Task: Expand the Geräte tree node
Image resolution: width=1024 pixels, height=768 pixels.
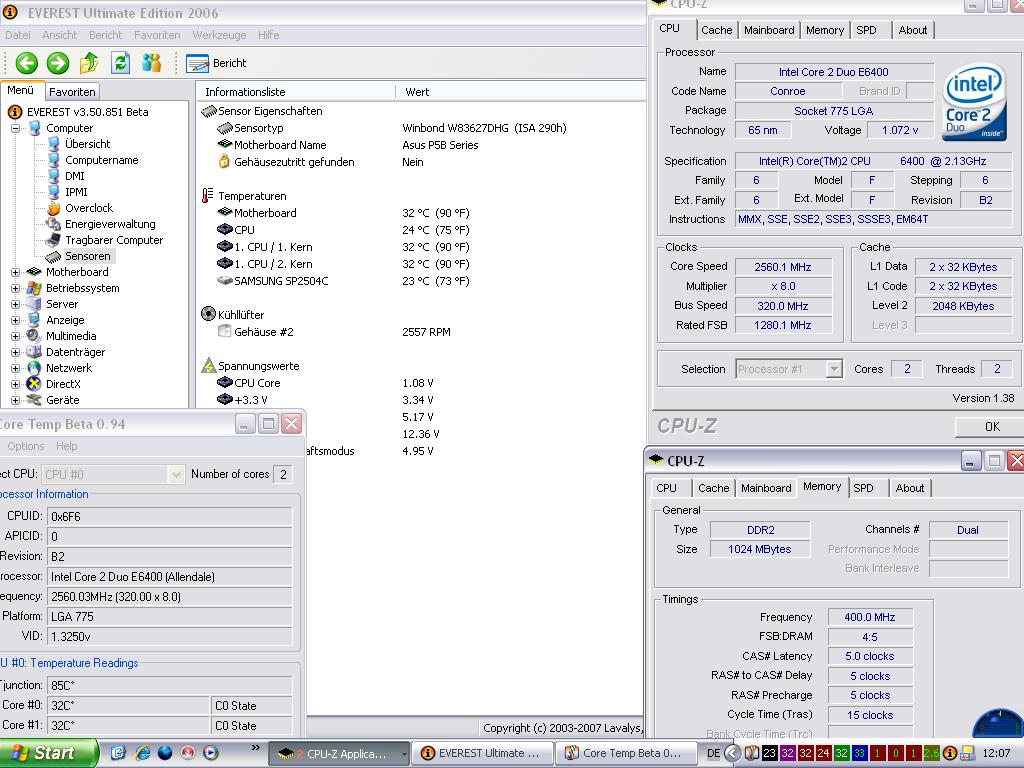Action: point(15,400)
